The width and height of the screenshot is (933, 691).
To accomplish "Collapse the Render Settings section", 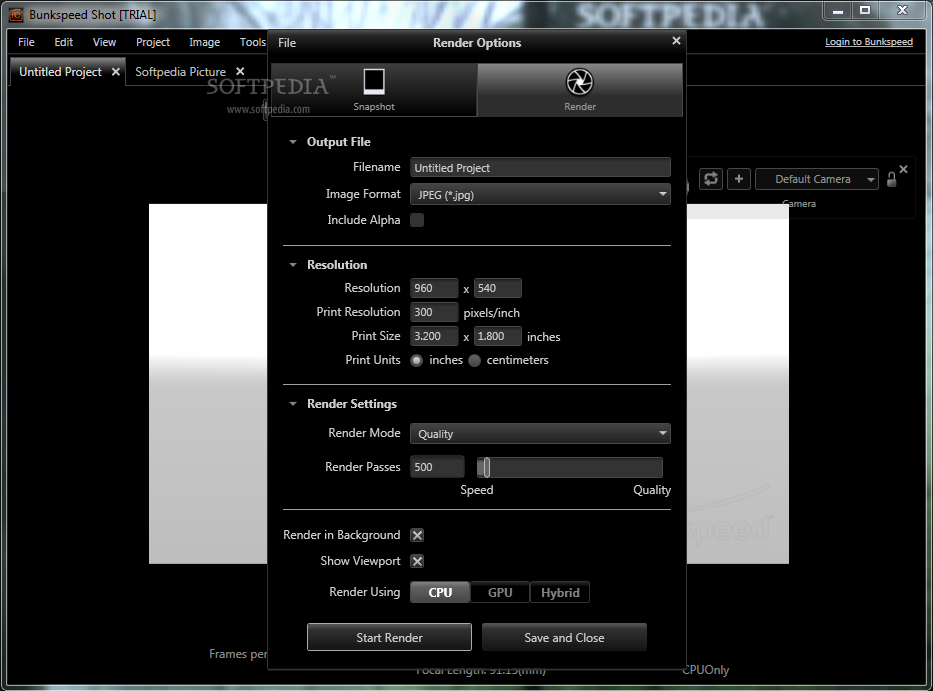I will 293,404.
